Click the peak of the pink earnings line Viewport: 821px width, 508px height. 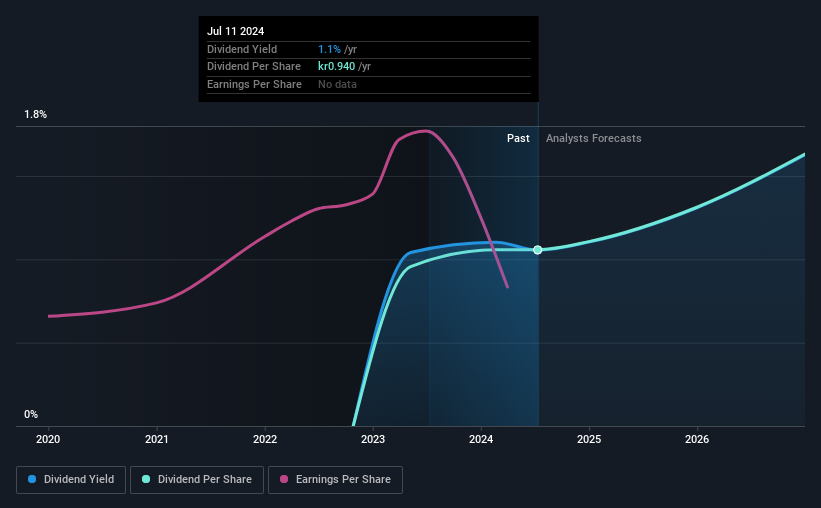click(x=427, y=131)
